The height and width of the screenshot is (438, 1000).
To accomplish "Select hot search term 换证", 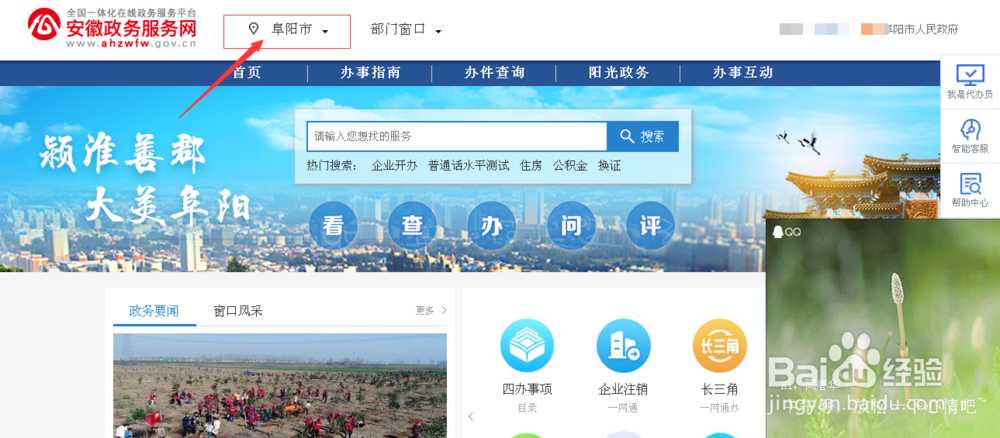I will (609, 166).
